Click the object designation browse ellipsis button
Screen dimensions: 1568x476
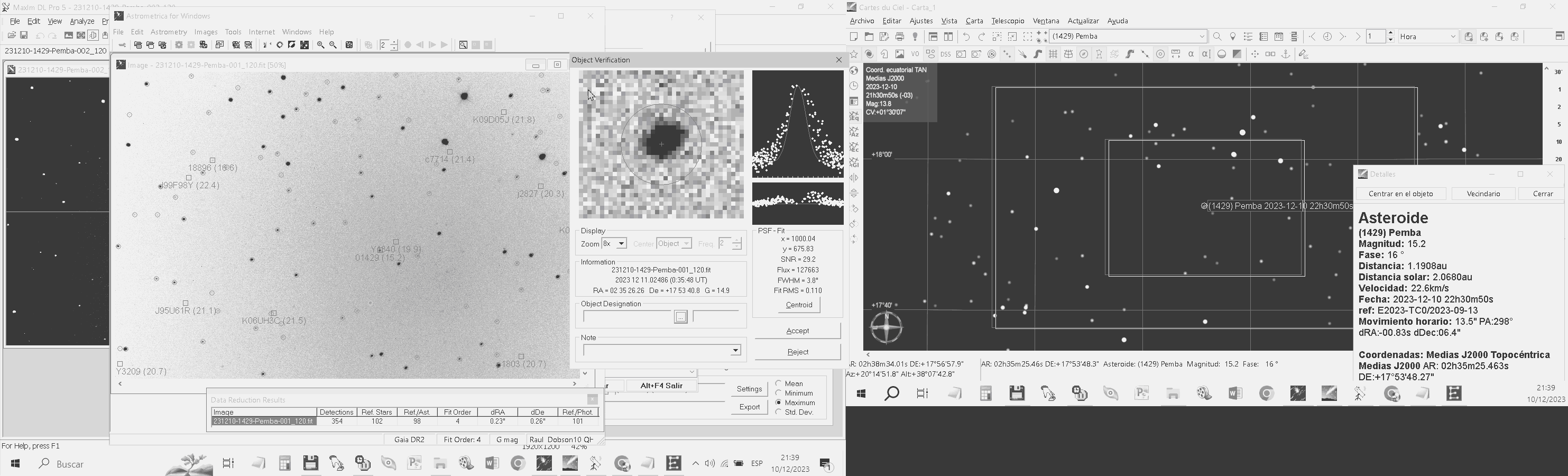tap(680, 317)
